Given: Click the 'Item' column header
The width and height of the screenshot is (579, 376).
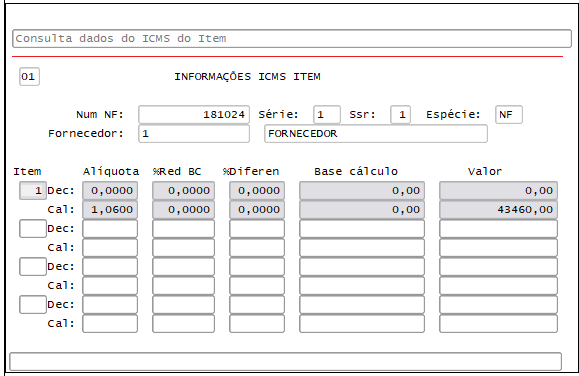Looking at the screenshot, I should point(27,171).
